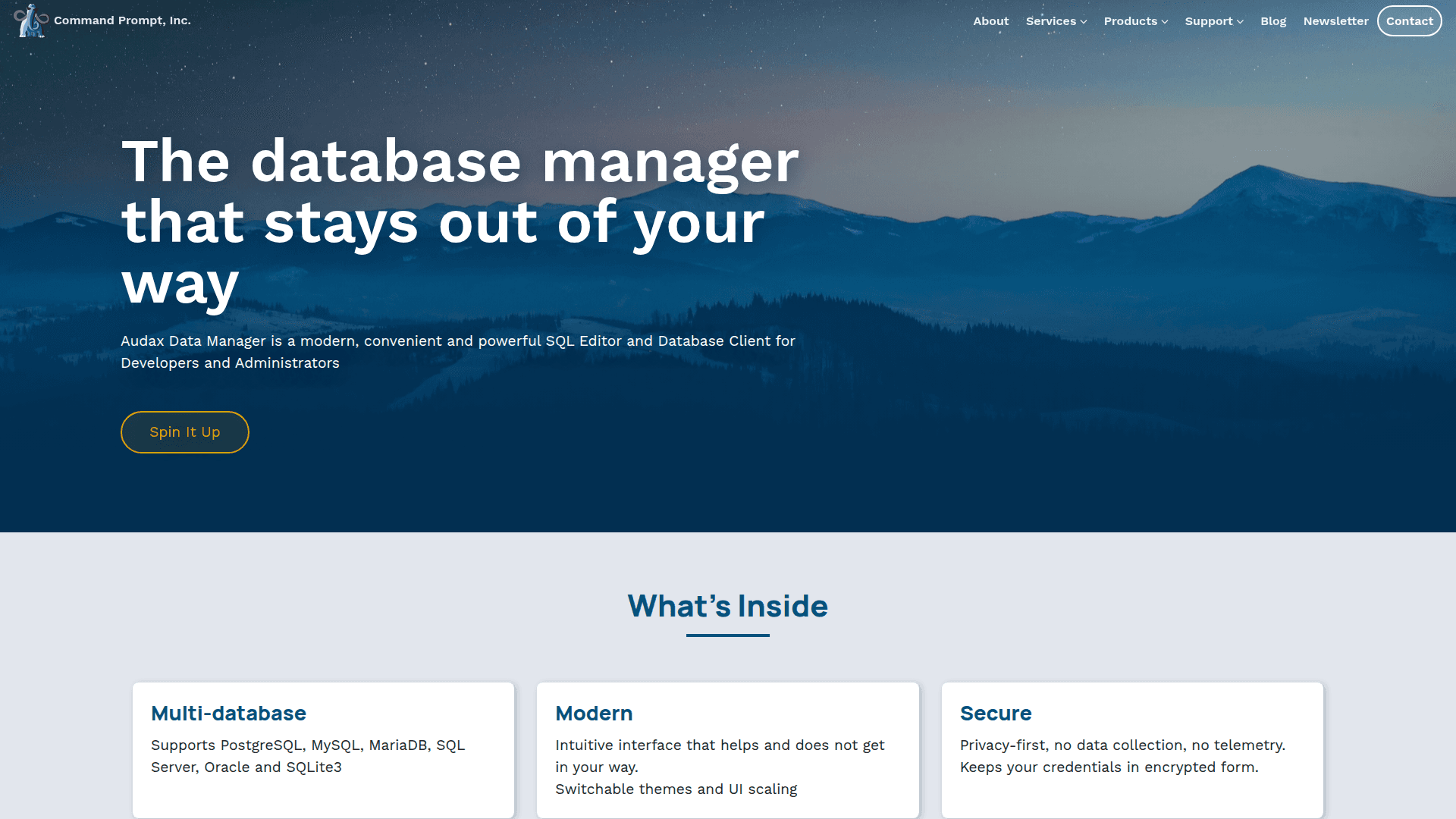Click the Multi-database card title
Image resolution: width=1456 pixels, height=819 pixels.
click(x=228, y=714)
